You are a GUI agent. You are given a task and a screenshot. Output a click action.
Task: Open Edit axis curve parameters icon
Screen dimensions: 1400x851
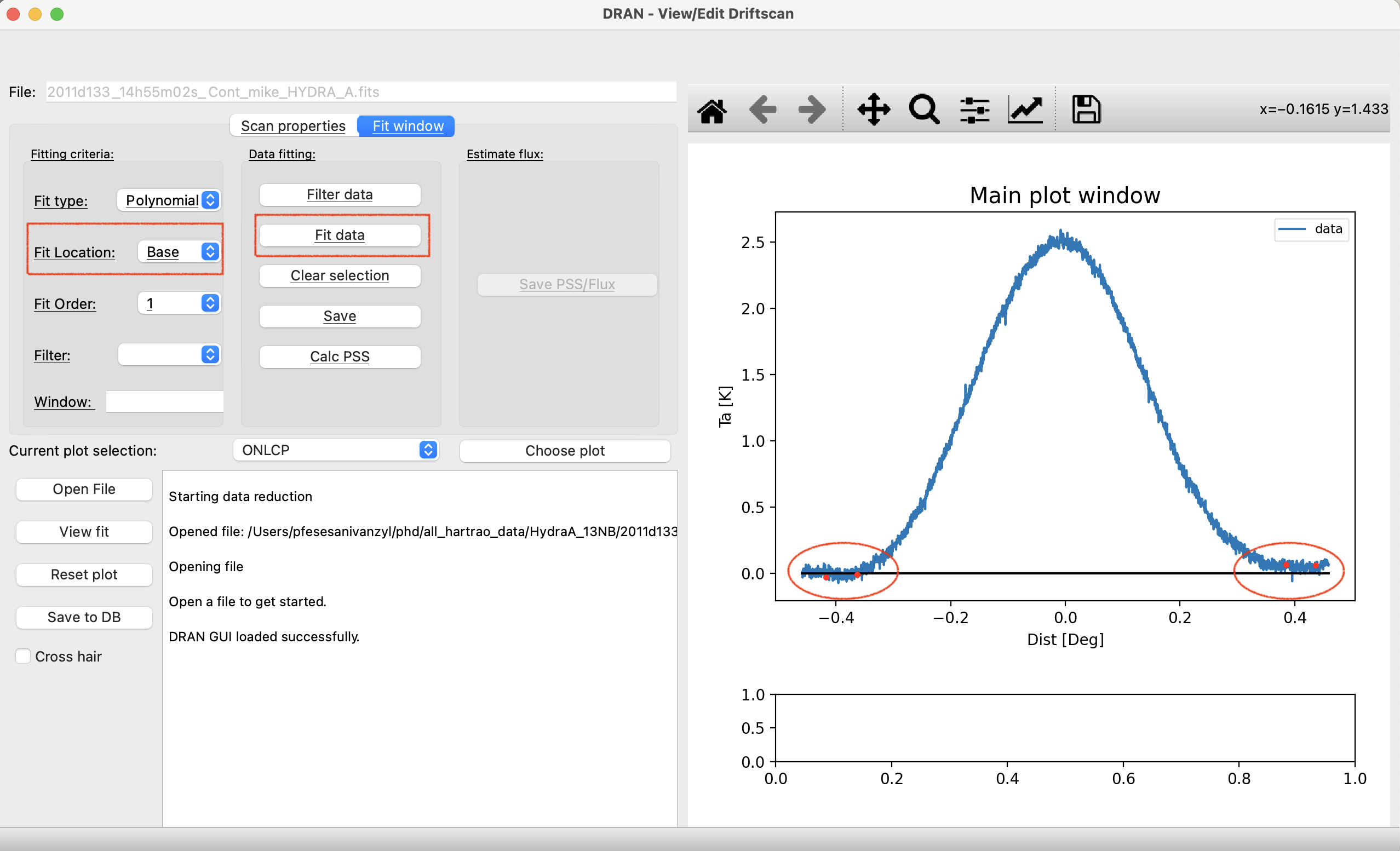click(1025, 110)
